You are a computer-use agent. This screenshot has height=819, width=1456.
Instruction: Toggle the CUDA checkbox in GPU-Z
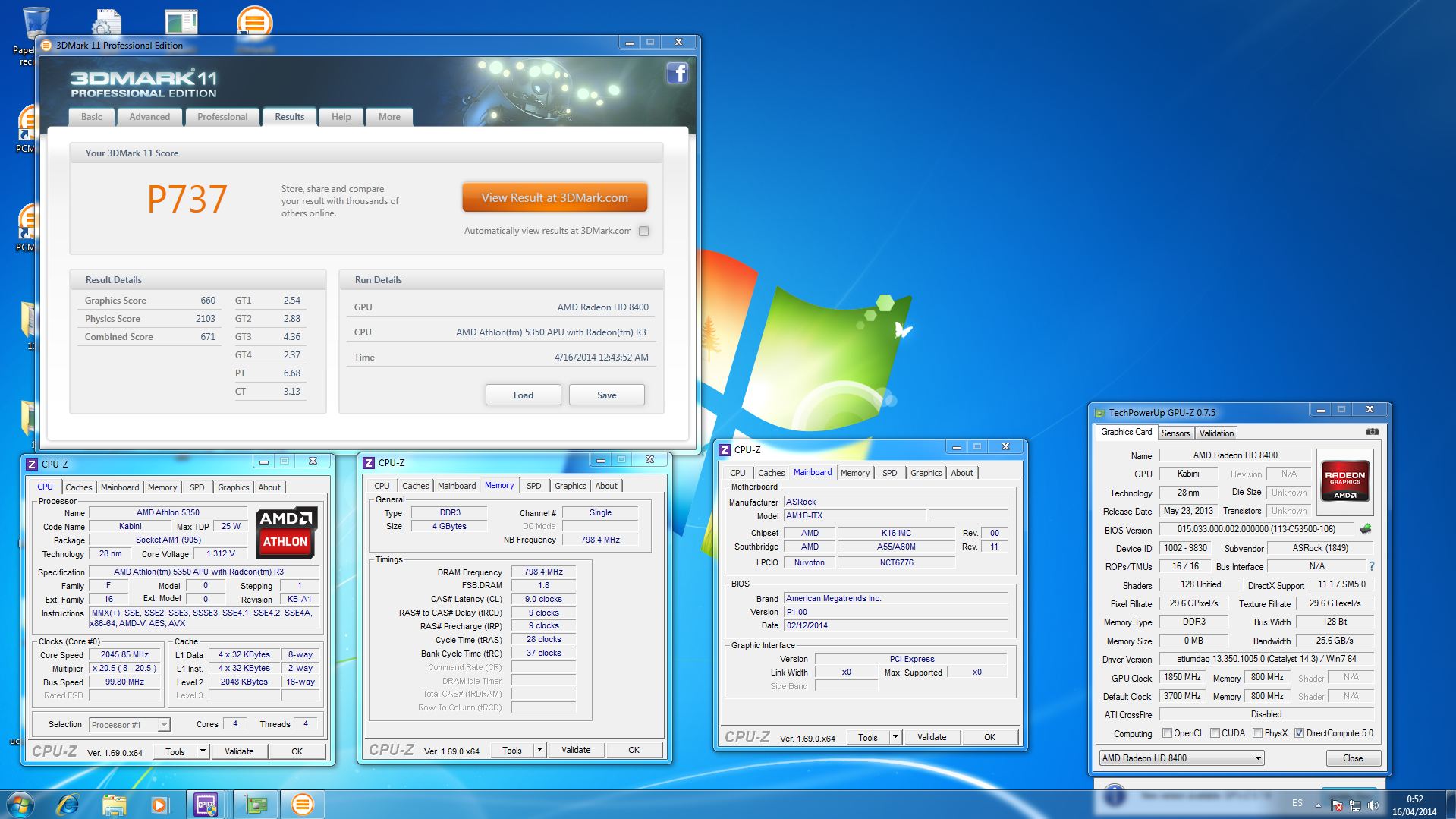coord(1215,733)
